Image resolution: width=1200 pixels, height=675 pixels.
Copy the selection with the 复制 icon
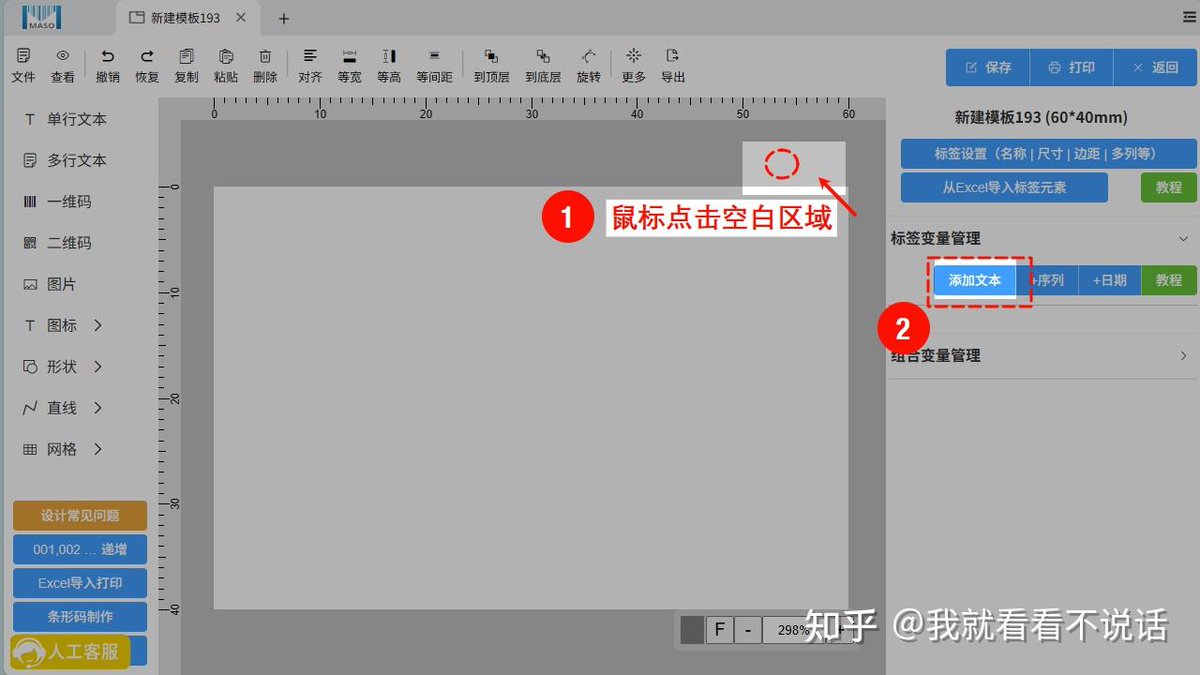pyautogui.click(x=186, y=57)
